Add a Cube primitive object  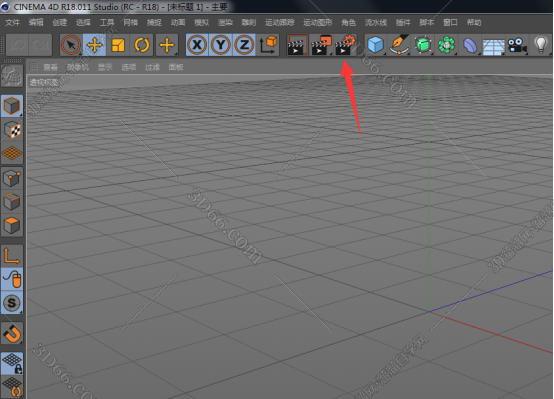[x=375, y=45]
